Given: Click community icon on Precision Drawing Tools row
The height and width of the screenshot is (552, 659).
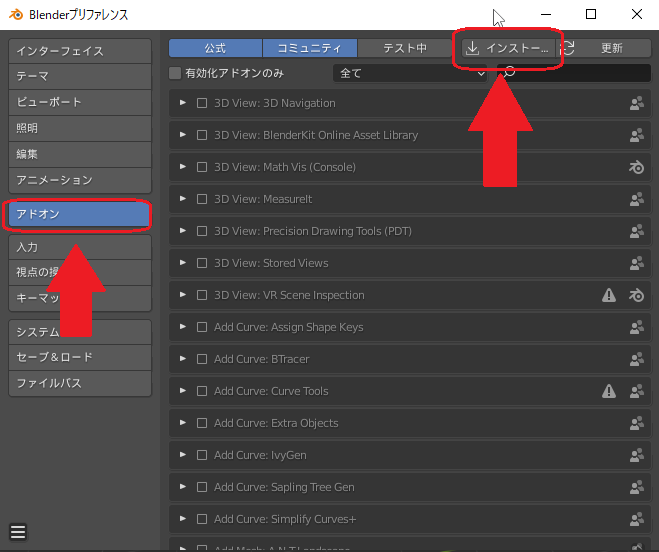Looking at the screenshot, I should [x=637, y=231].
